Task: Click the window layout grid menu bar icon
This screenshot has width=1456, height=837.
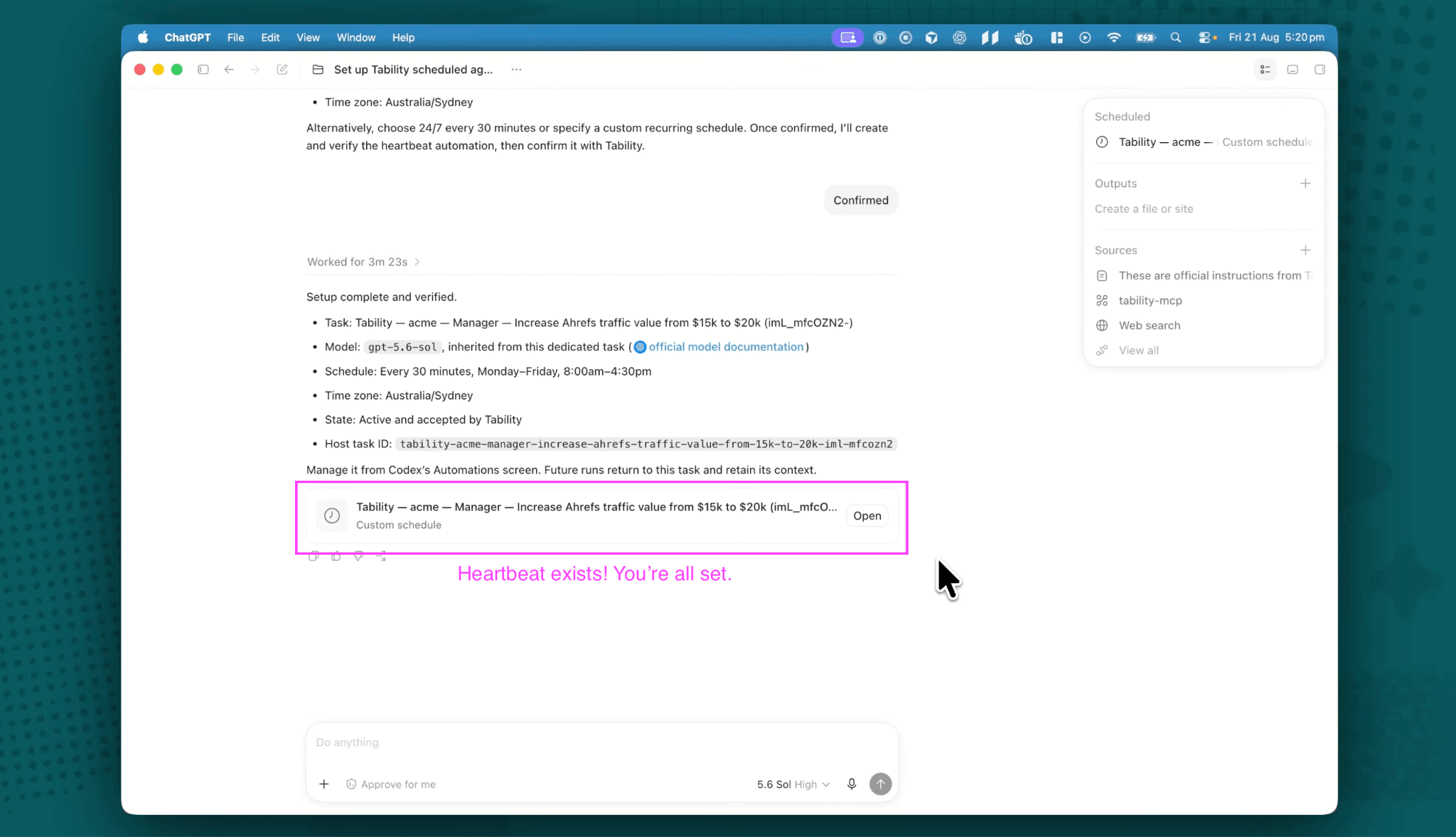Action: [x=1057, y=38]
